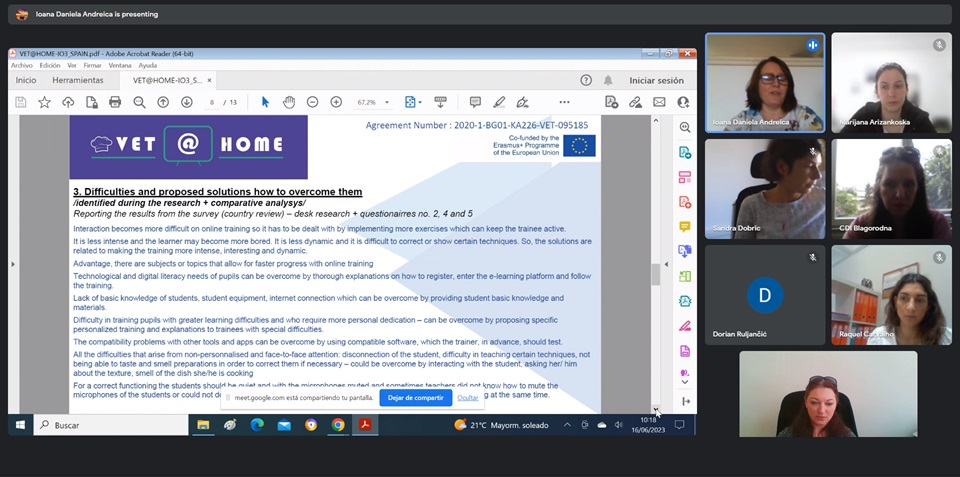Open the 67,2% zoom level dropdown
Screen dimensions: 960x477
[x=372, y=102]
